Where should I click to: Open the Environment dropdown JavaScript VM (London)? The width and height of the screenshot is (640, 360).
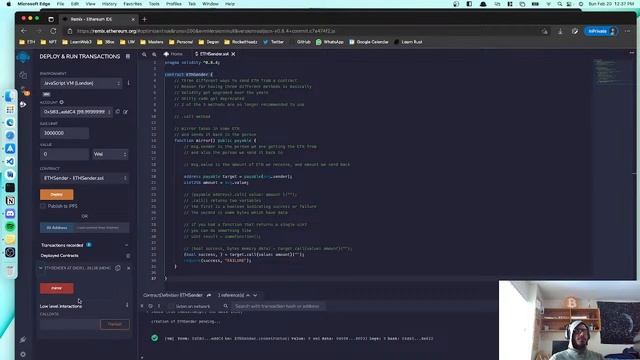81,83
